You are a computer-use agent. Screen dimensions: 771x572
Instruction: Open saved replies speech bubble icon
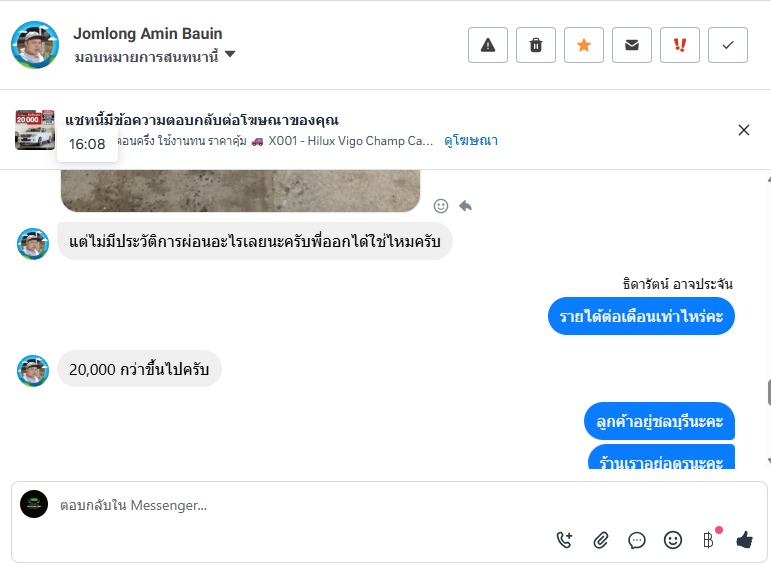pyautogui.click(x=637, y=540)
